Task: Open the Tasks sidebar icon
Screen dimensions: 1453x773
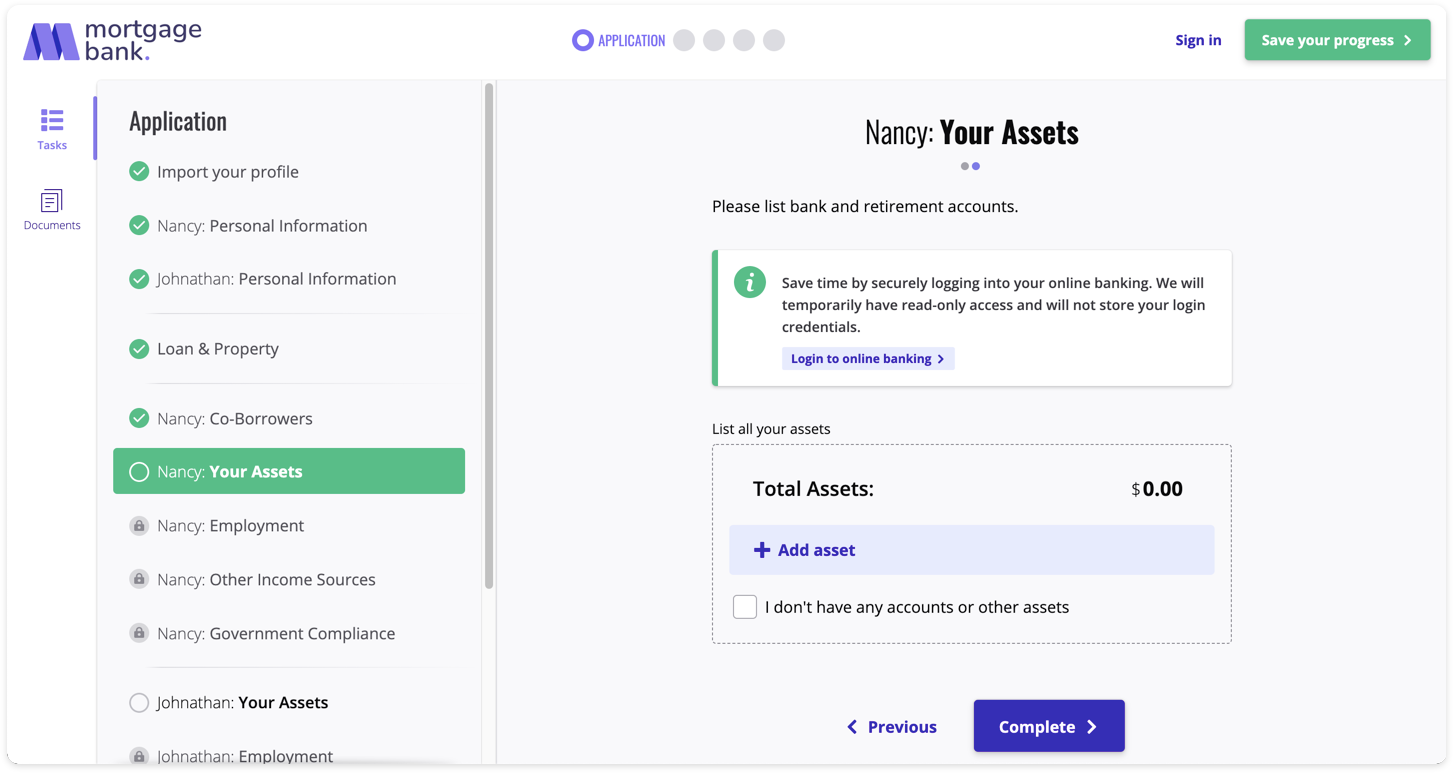Action: (52, 130)
